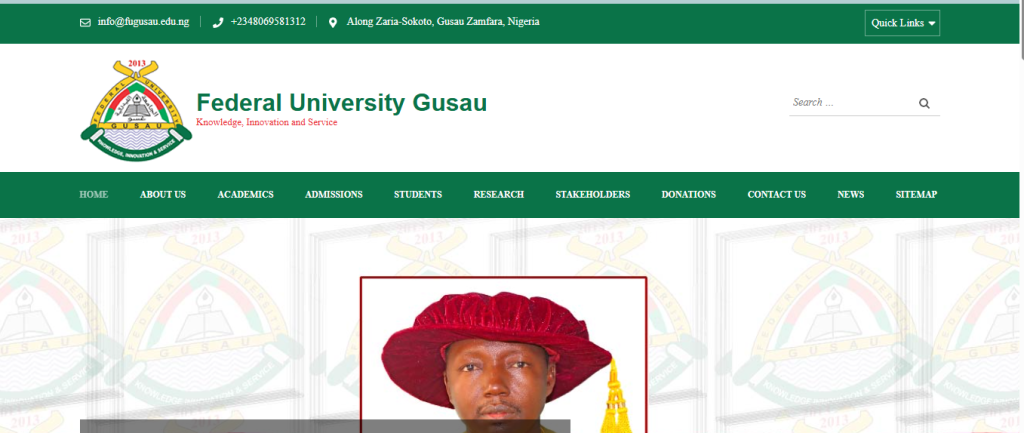The image size is (1024, 433).
Task: Open the Contact Us page
Action: (x=776, y=195)
